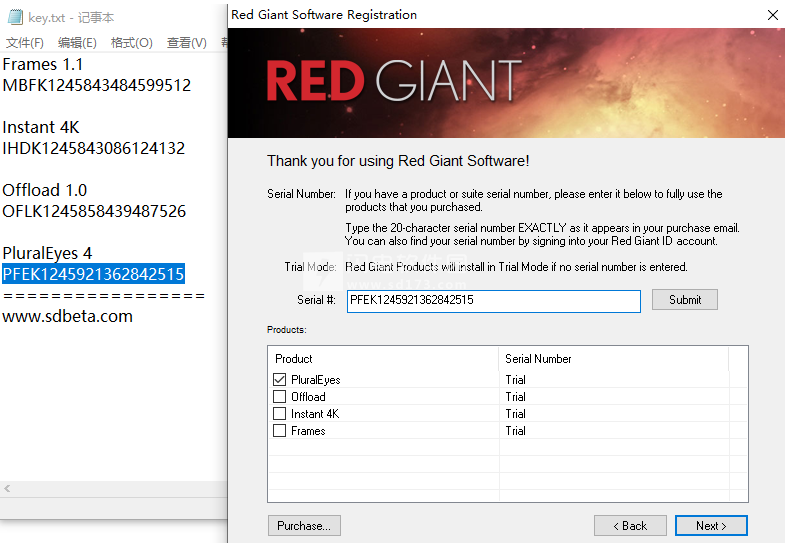The height and width of the screenshot is (543, 785).
Task: Click the Serial Number column header
Action: (x=613, y=359)
